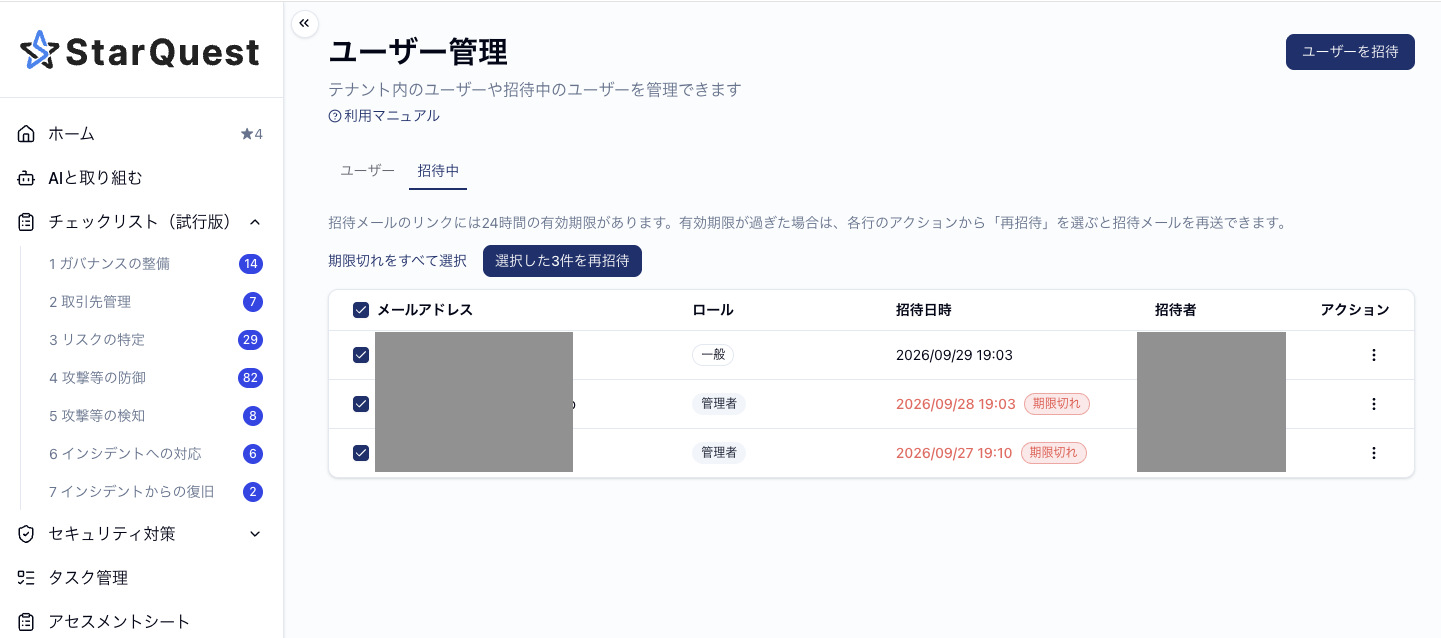Screen dimensions: 1441x638
Task: Click the shield icon beside セキュリティ対策
Action: [x=27, y=534]
